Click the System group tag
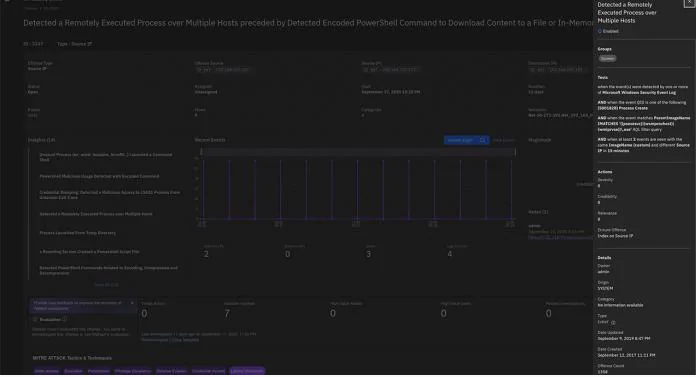Image resolution: width=696 pixels, height=377 pixels. 607,59
